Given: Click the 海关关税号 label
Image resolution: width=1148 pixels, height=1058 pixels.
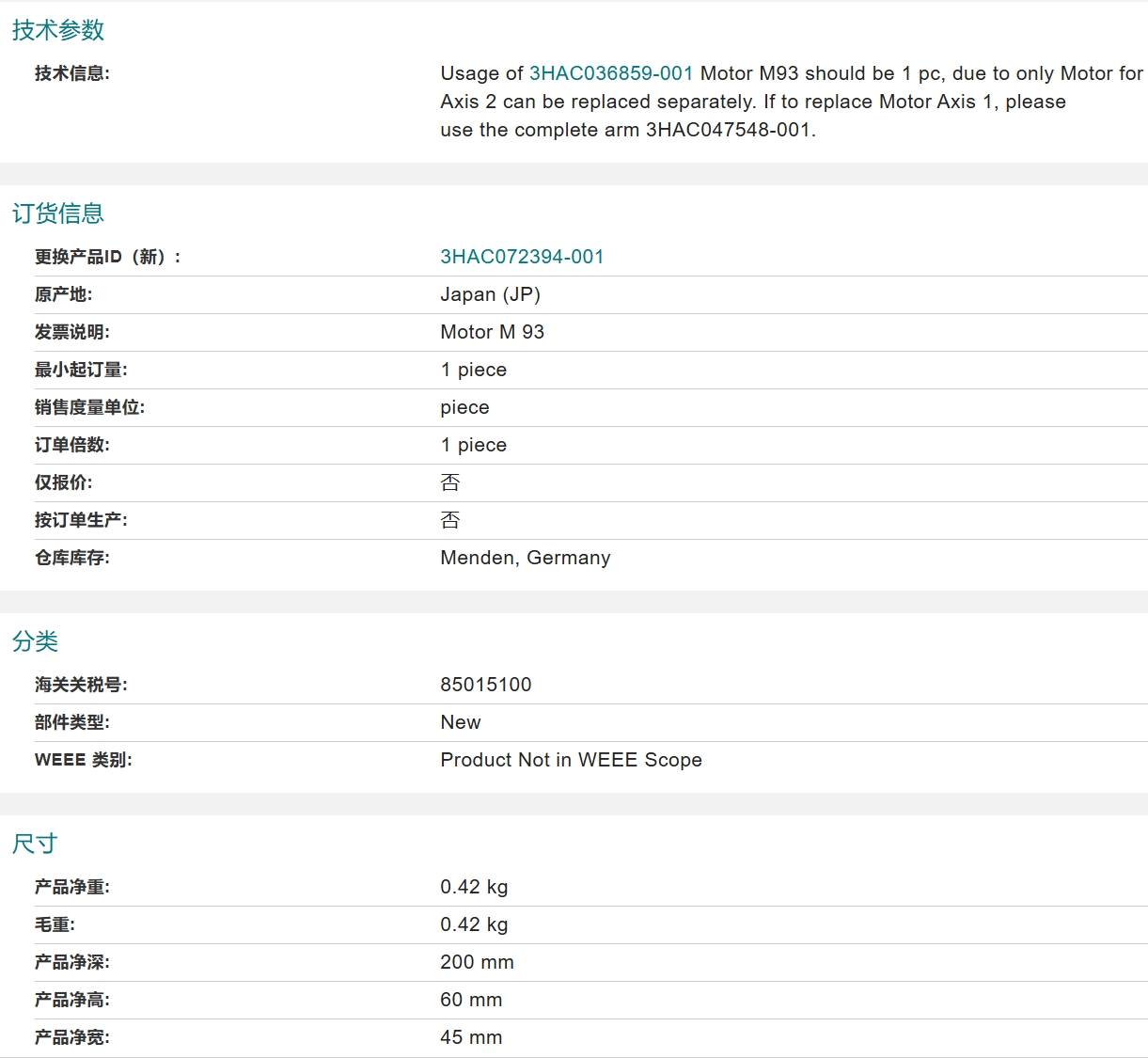Looking at the screenshot, I should 81,685.
